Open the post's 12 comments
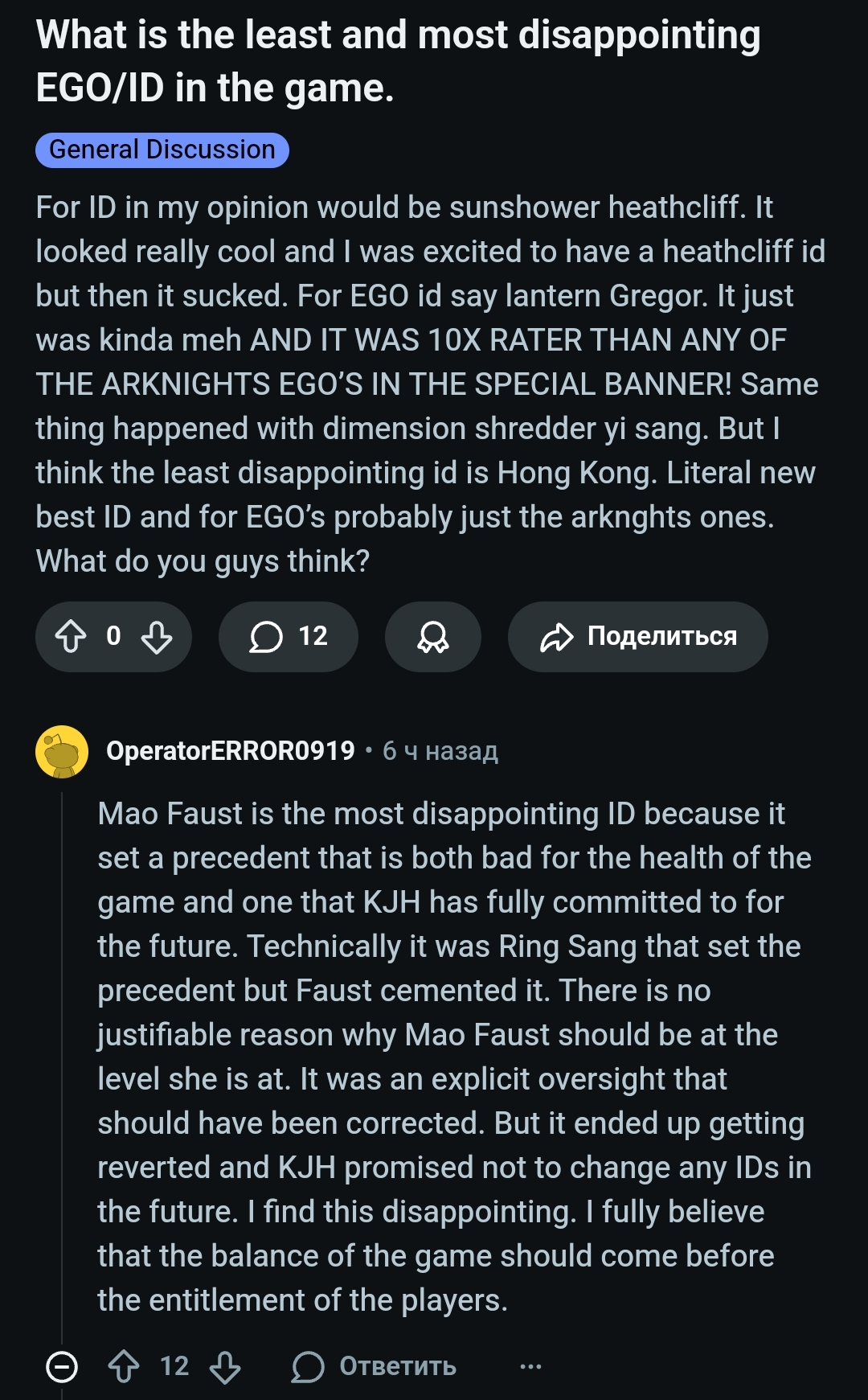Image resolution: width=868 pixels, height=1400 pixels. pyautogui.click(x=288, y=637)
